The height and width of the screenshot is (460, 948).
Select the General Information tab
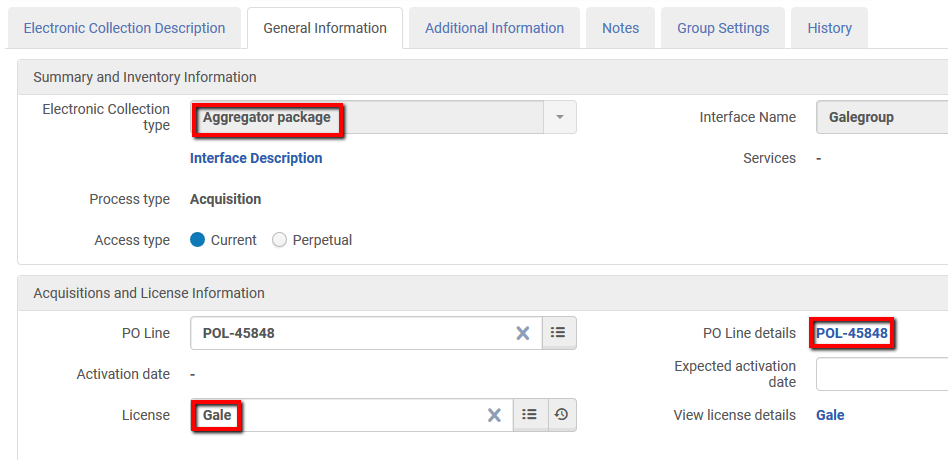325,28
